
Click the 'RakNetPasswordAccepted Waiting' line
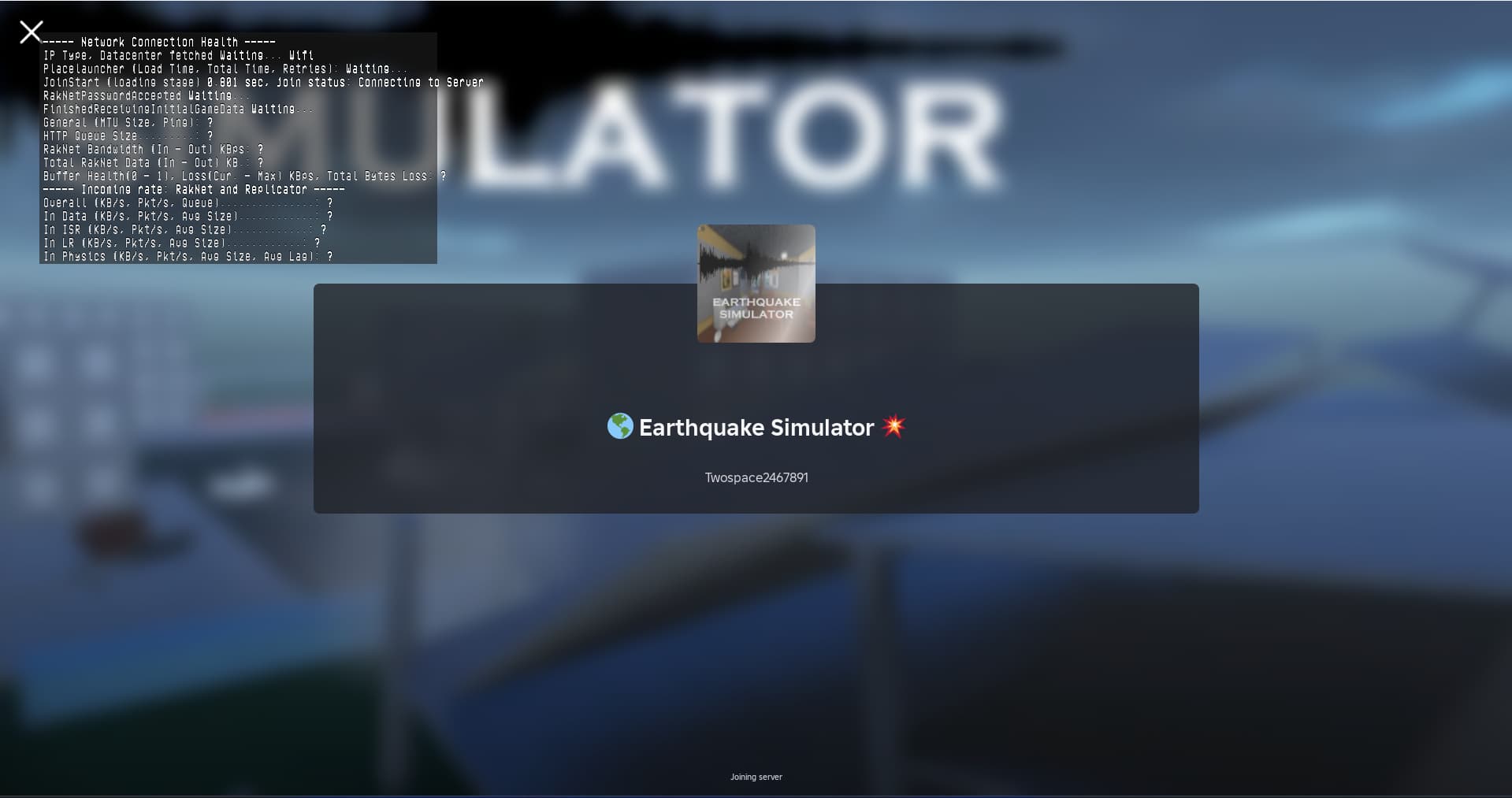[147, 95]
